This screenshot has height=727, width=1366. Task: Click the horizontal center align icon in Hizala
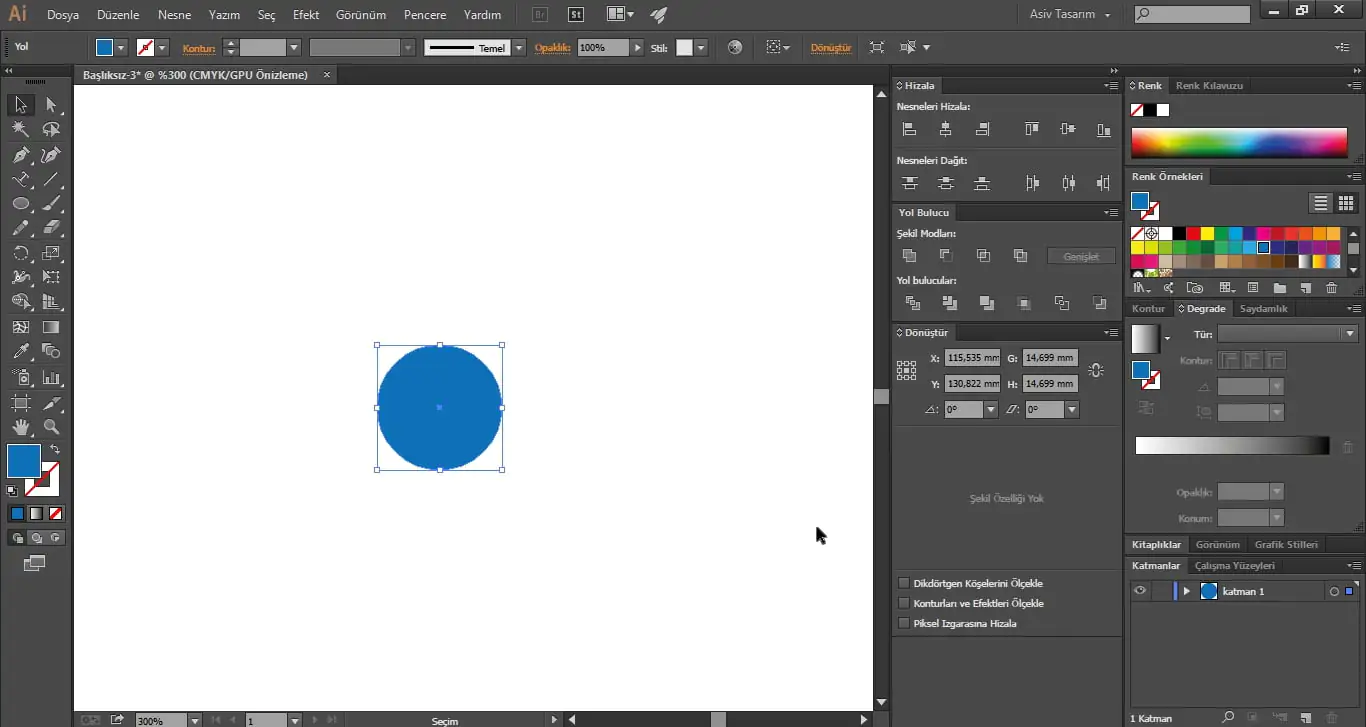(945, 128)
